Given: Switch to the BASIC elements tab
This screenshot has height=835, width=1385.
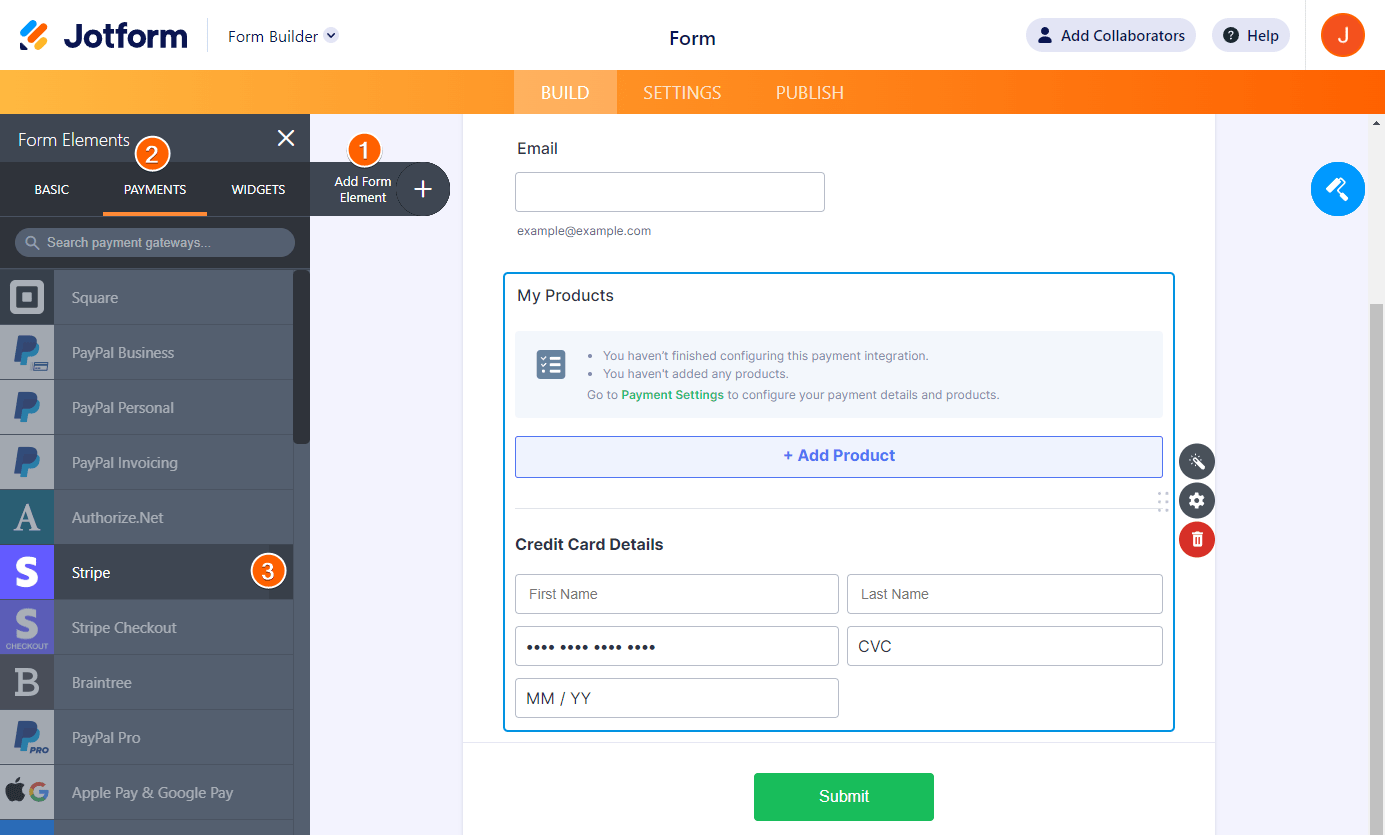Looking at the screenshot, I should 52,190.
